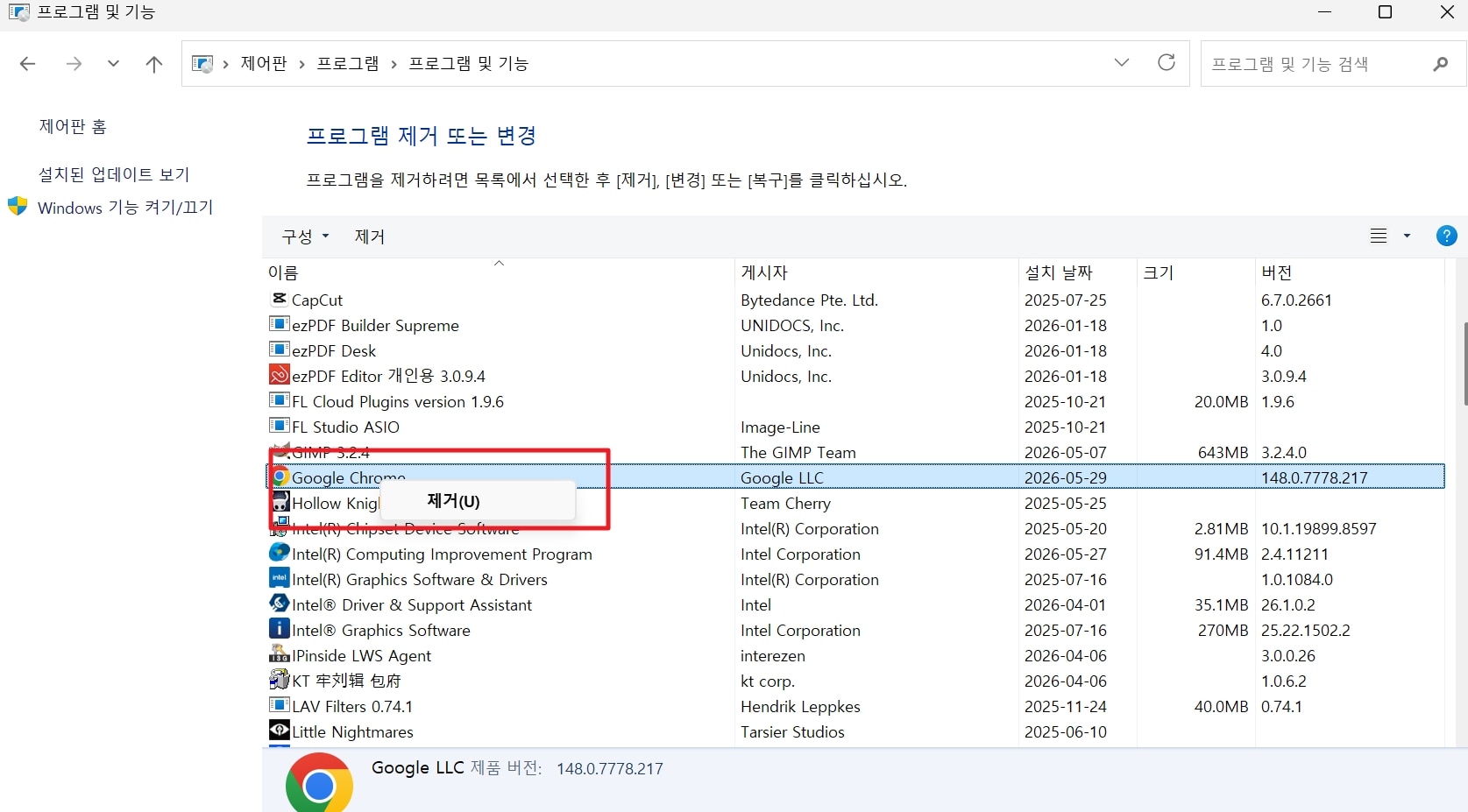
Task: Click version 10.1.19899.8597 value
Action: 1318,528
